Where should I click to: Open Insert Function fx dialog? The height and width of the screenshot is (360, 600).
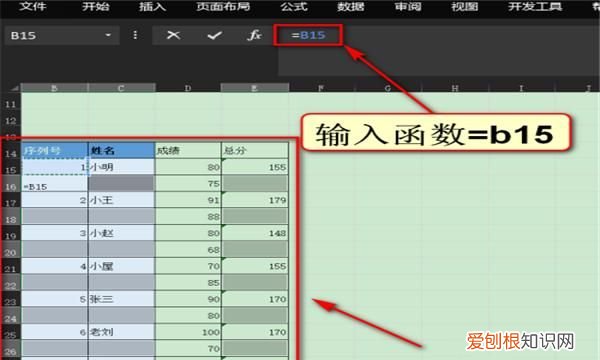[x=254, y=35]
